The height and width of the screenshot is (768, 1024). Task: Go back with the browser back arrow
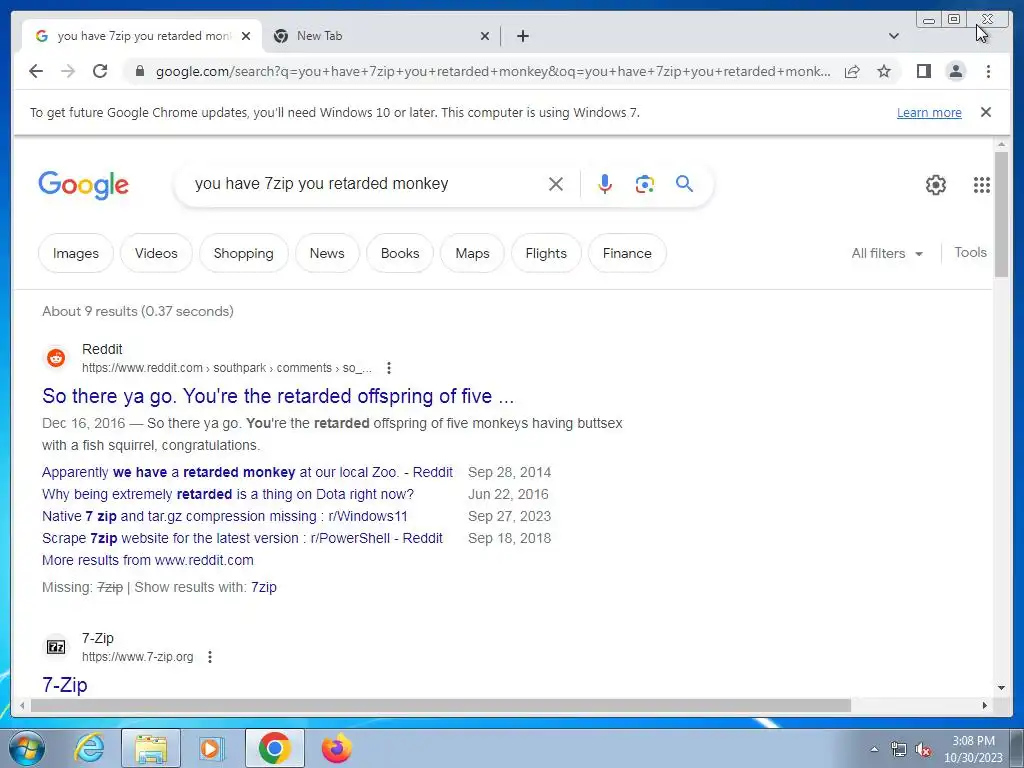[x=36, y=71]
